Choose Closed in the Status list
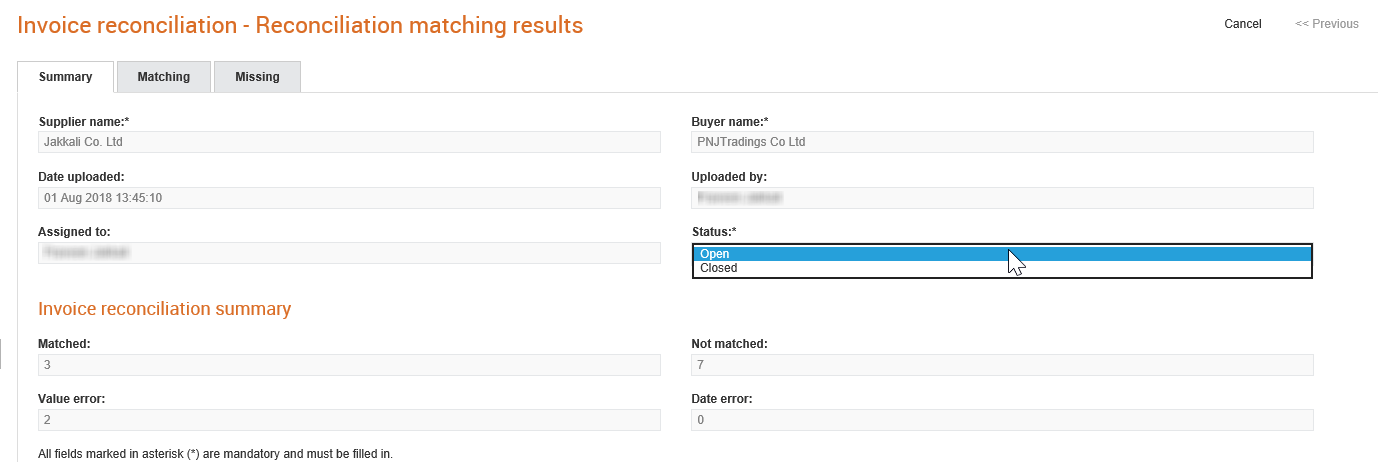 (1002, 268)
